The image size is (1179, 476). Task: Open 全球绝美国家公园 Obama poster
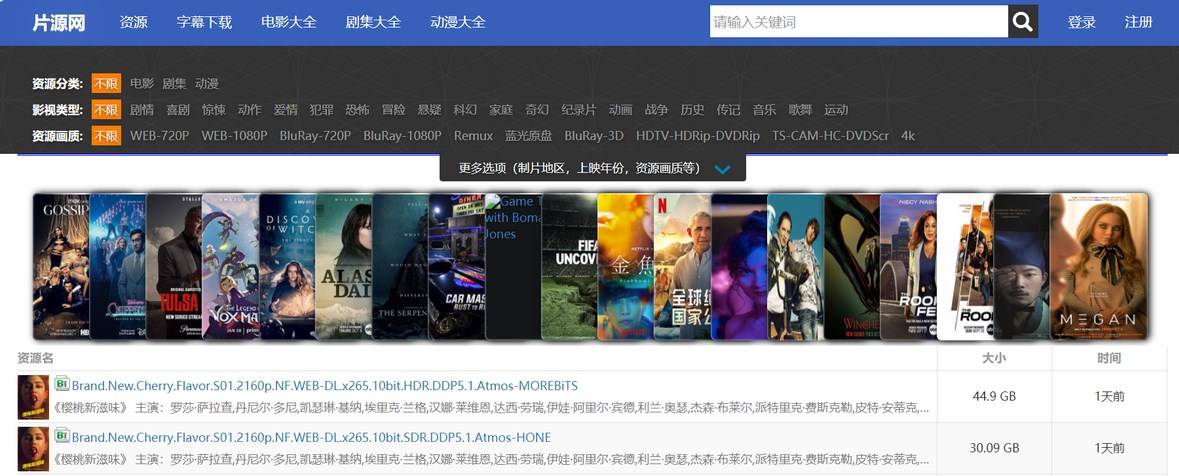[683, 266]
